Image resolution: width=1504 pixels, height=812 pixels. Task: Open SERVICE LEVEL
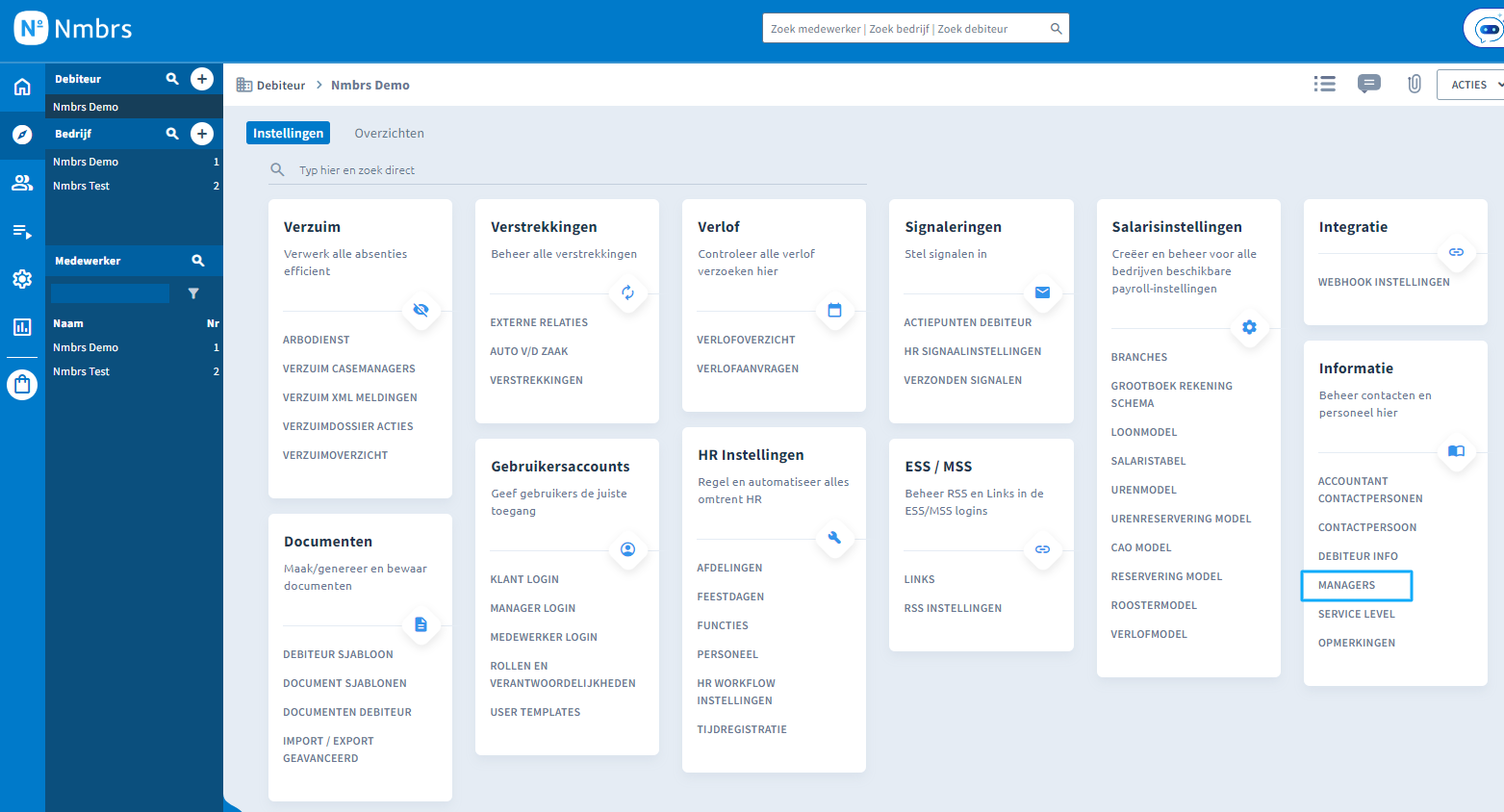[1356, 614]
